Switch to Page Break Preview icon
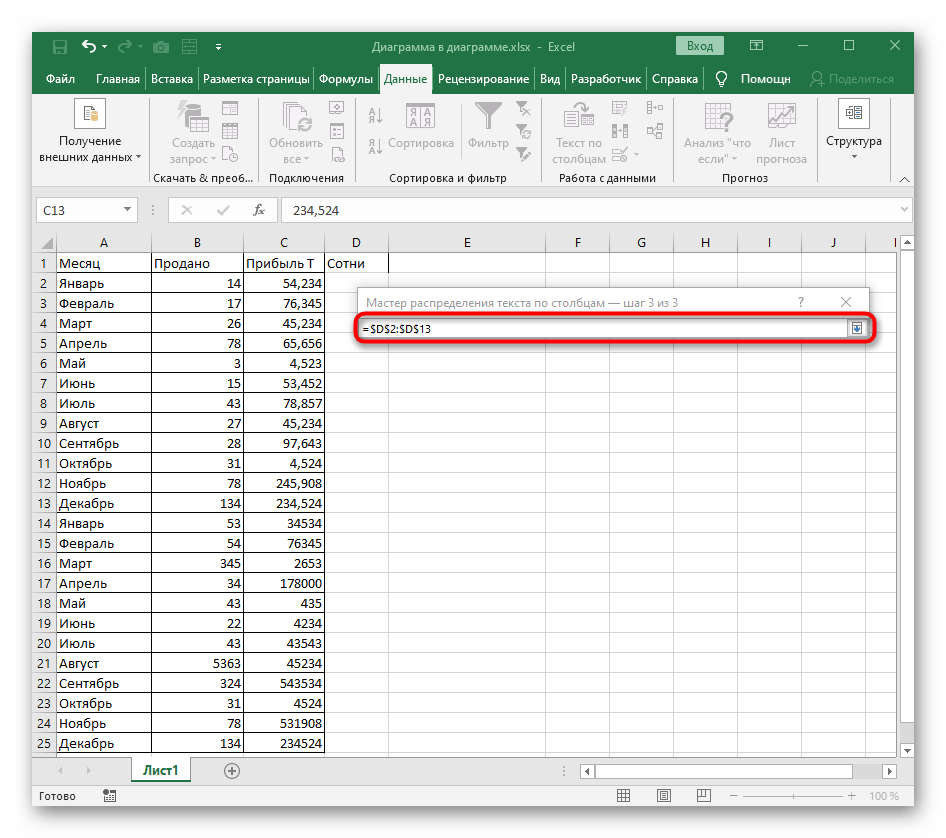 click(x=703, y=796)
